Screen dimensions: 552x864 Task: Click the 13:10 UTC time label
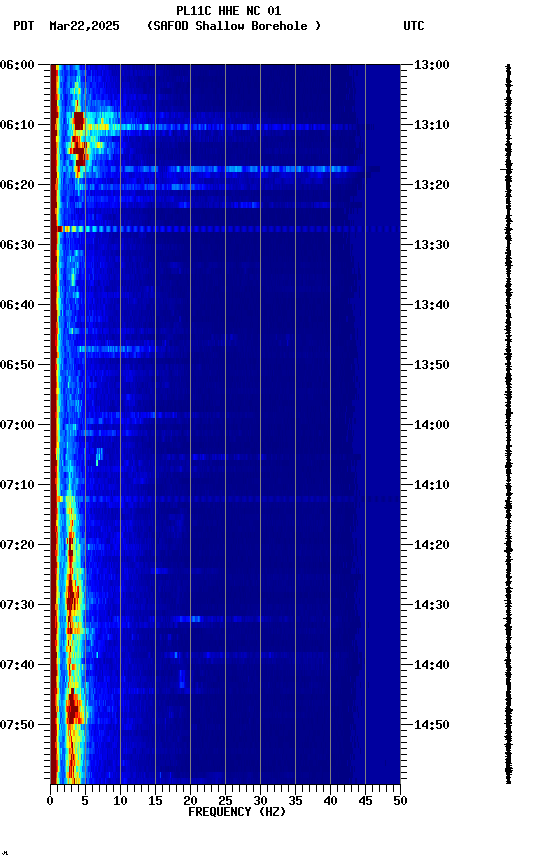click(x=432, y=125)
